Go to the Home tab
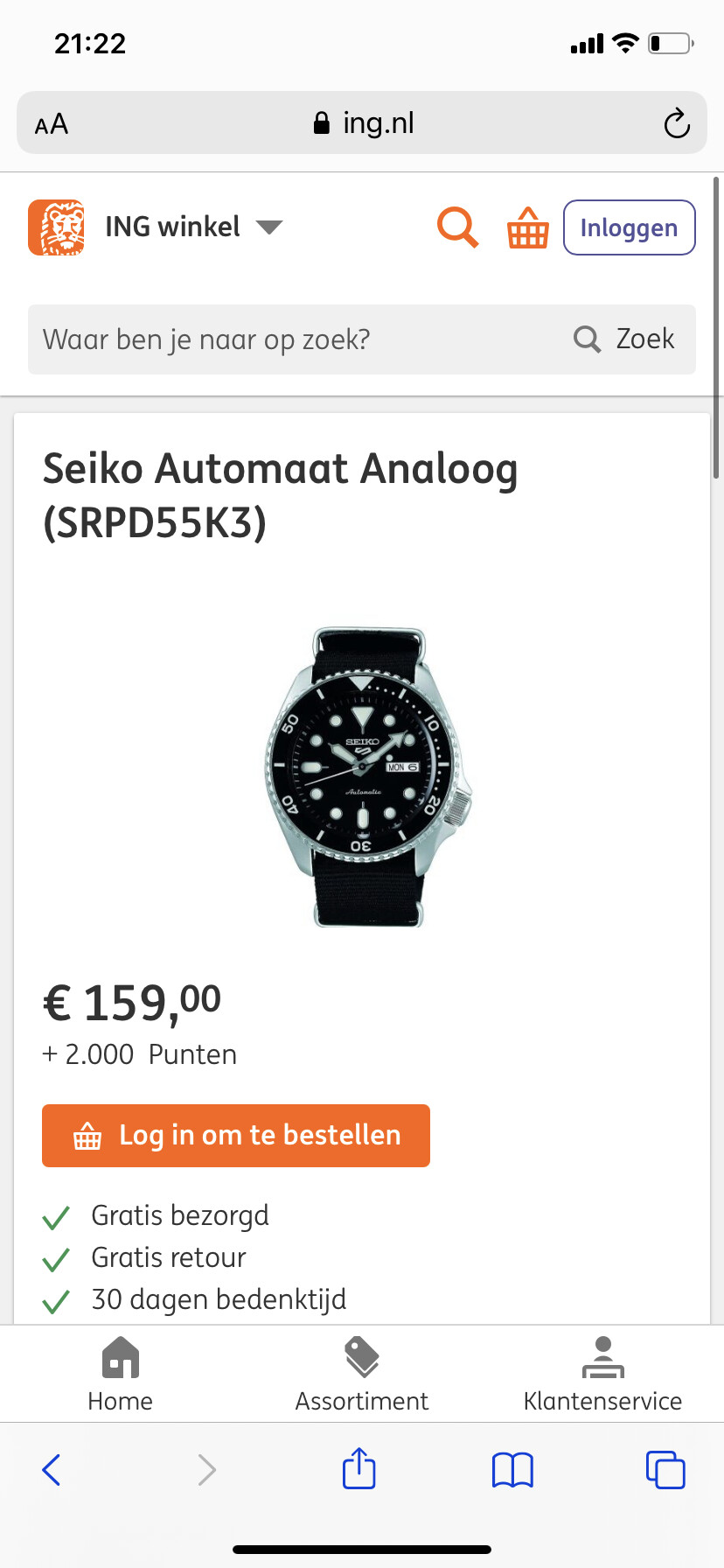The width and height of the screenshot is (724, 1568). click(x=121, y=1375)
